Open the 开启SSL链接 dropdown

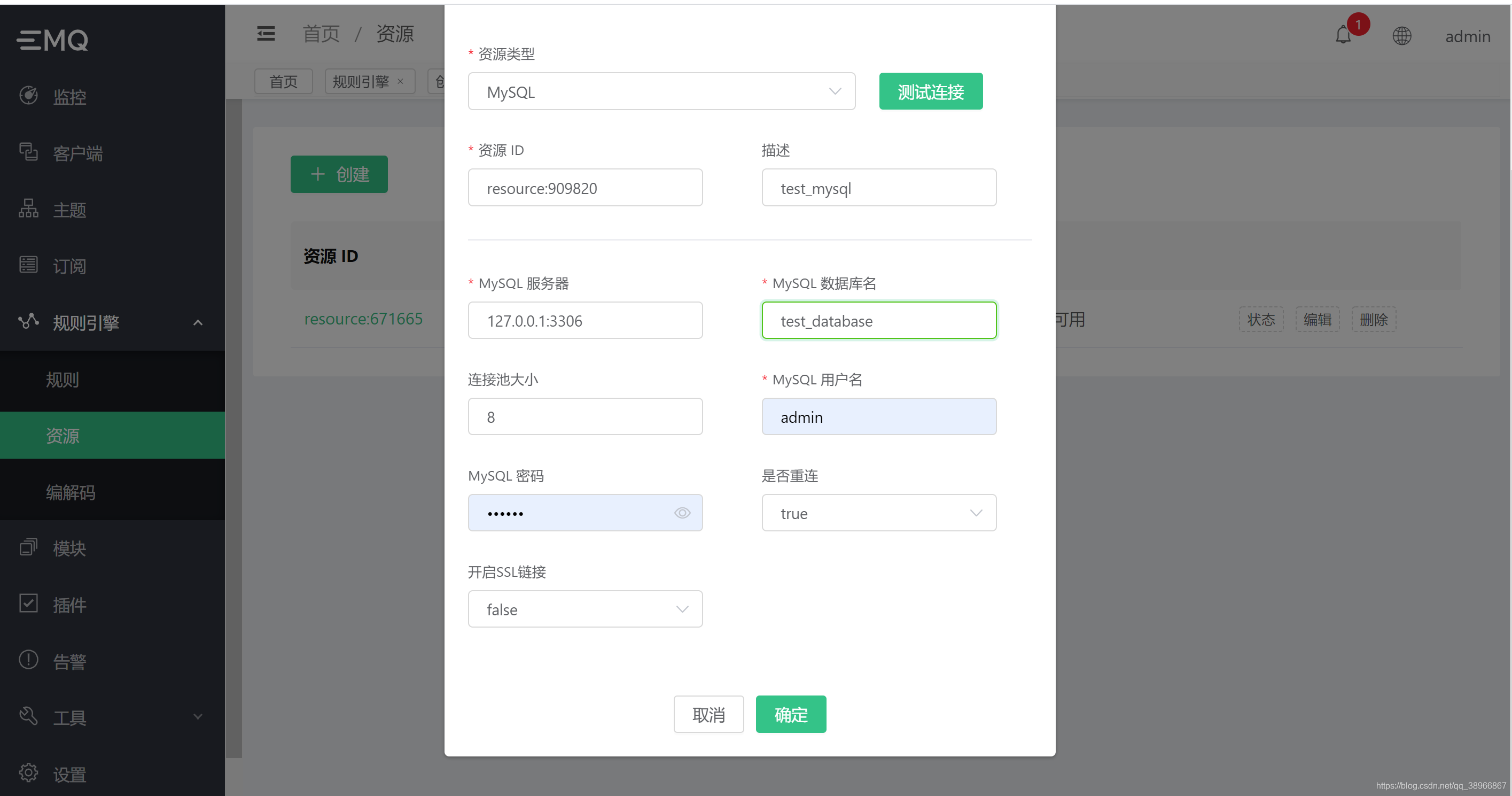pyautogui.click(x=584, y=608)
